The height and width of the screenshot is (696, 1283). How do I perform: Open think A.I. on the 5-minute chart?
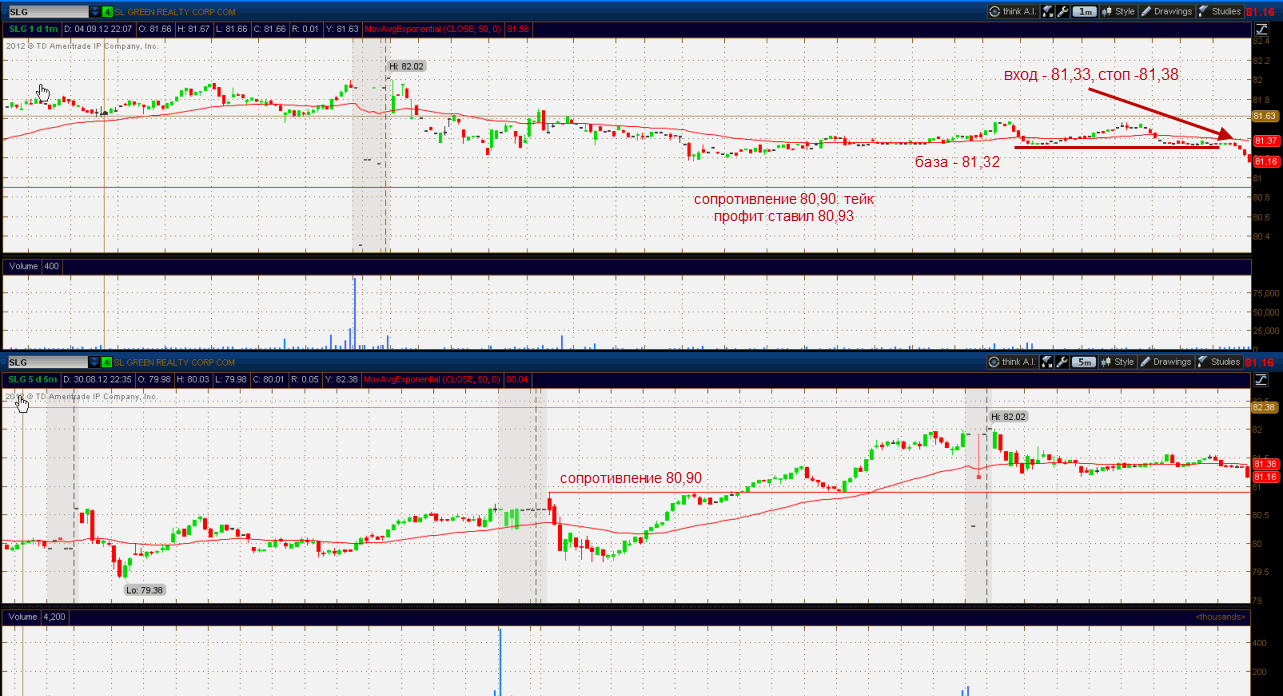coord(1011,361)
